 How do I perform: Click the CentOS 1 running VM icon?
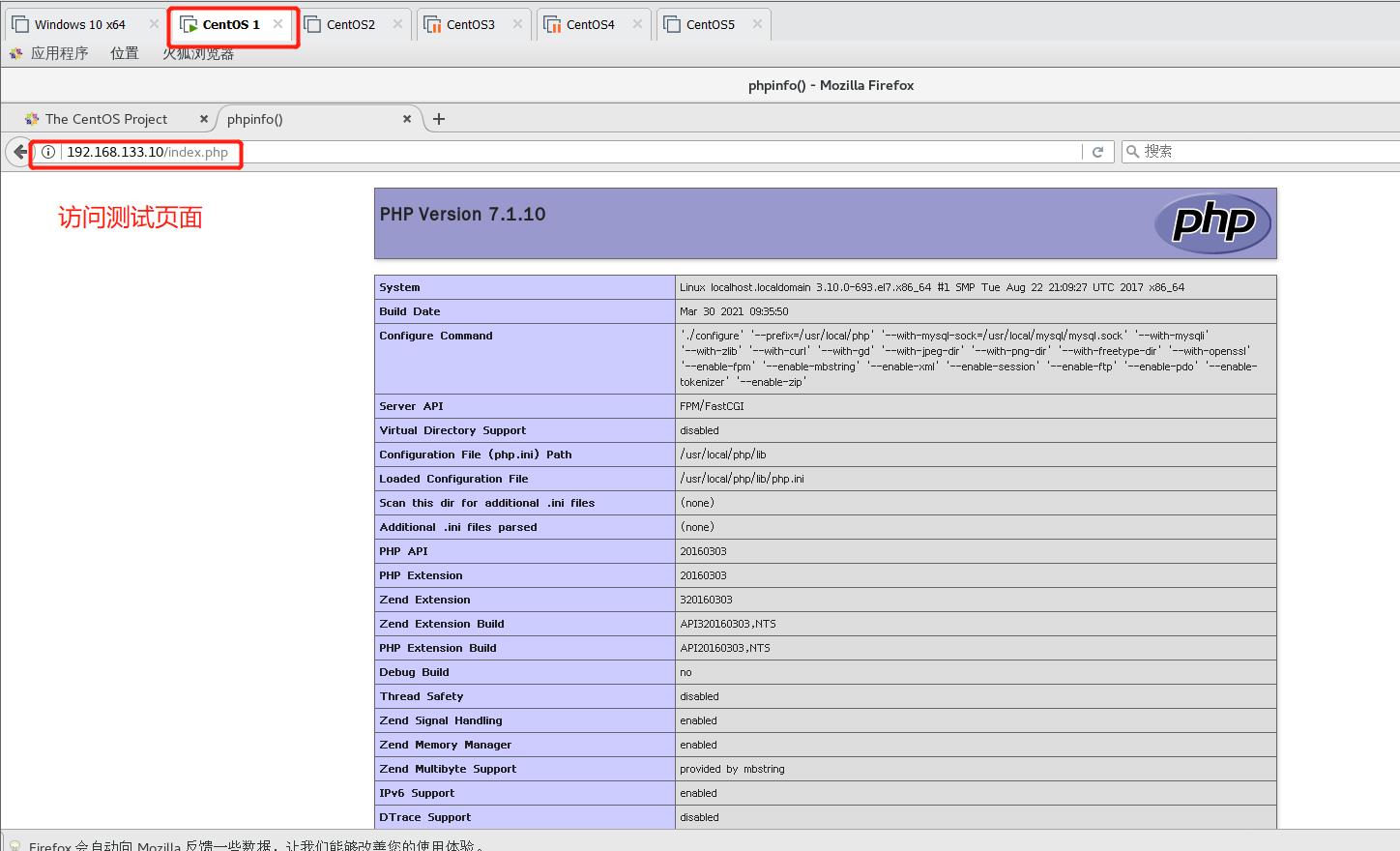190,24
